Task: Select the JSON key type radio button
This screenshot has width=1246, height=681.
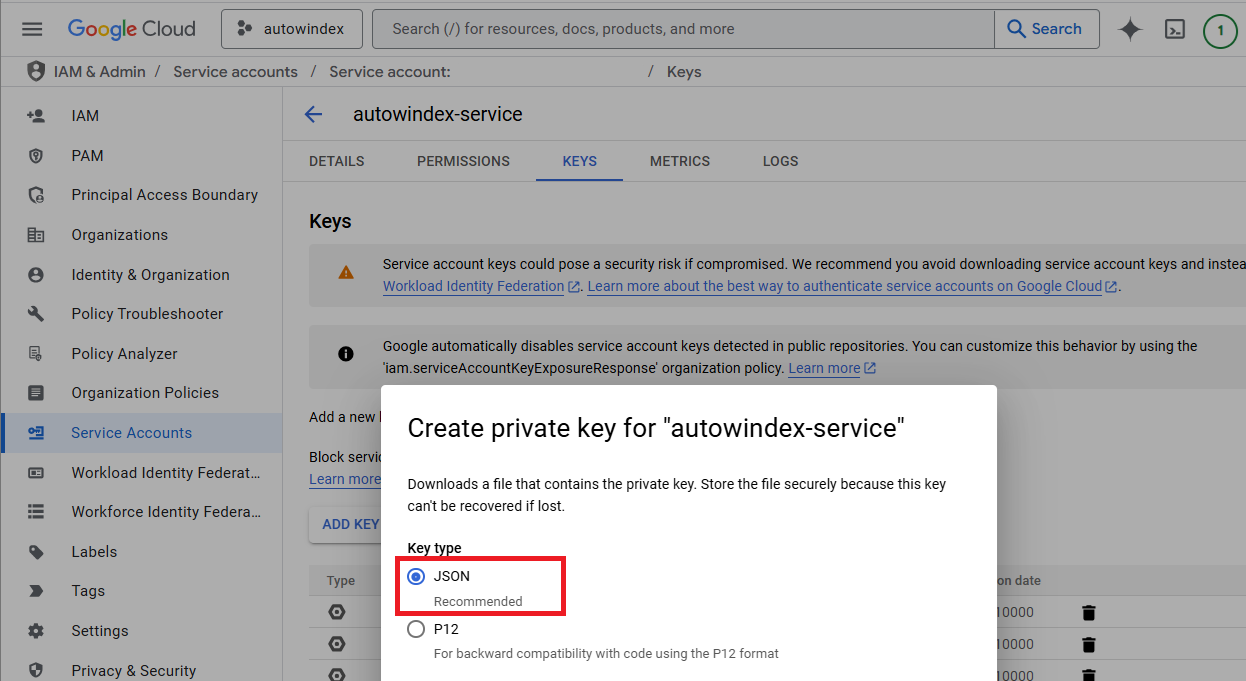Action: tap(416, 577)
